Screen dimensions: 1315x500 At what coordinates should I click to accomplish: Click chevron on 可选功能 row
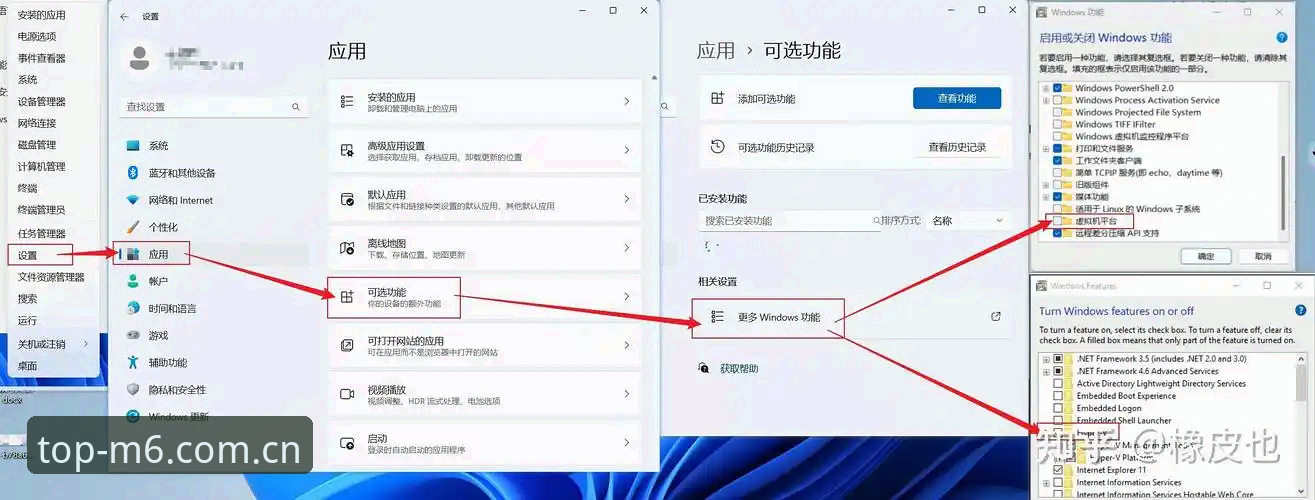pos(626,297)
